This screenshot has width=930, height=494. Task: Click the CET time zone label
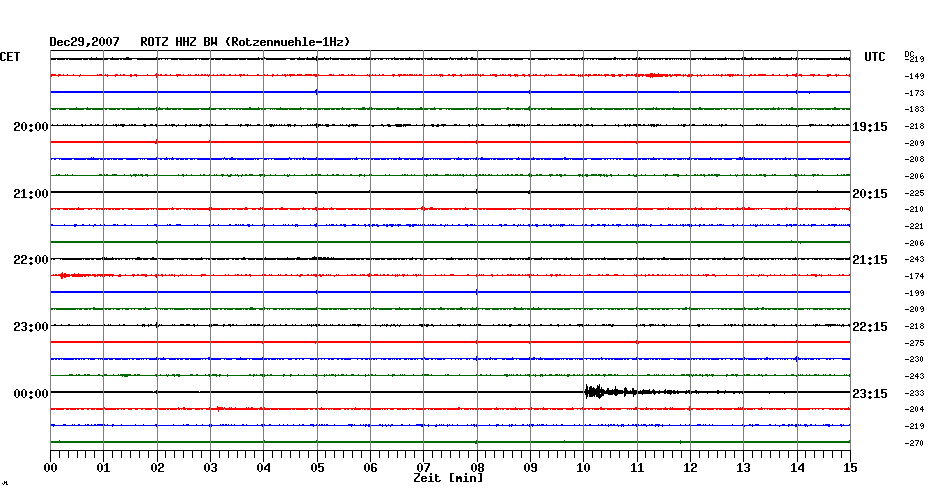coord(10,57)
